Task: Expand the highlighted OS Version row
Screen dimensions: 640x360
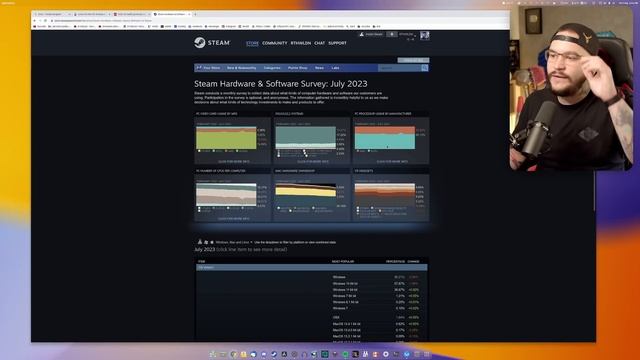Action: (x=312, y=267)
